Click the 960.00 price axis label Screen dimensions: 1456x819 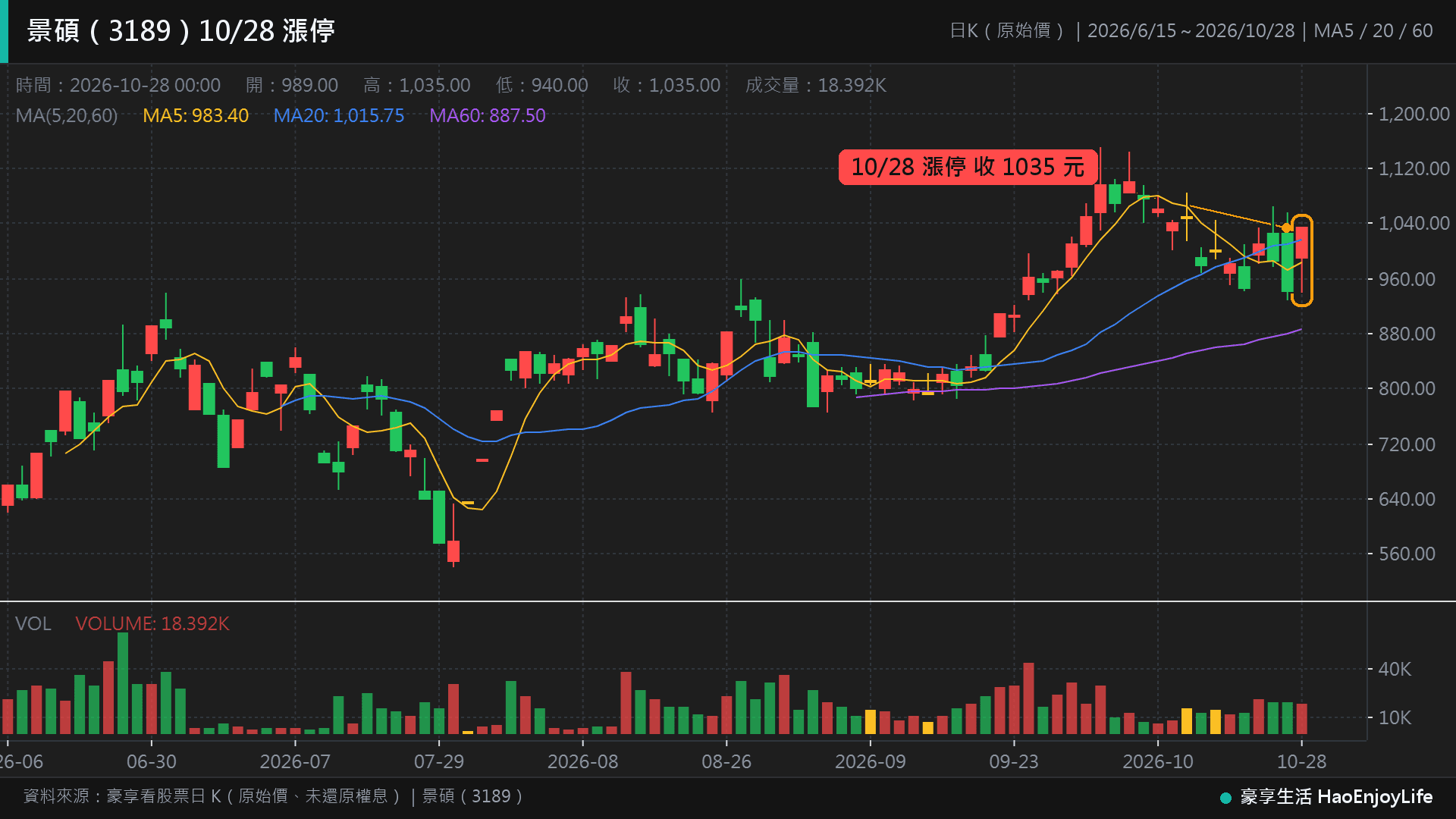[x=1407, y=279]
